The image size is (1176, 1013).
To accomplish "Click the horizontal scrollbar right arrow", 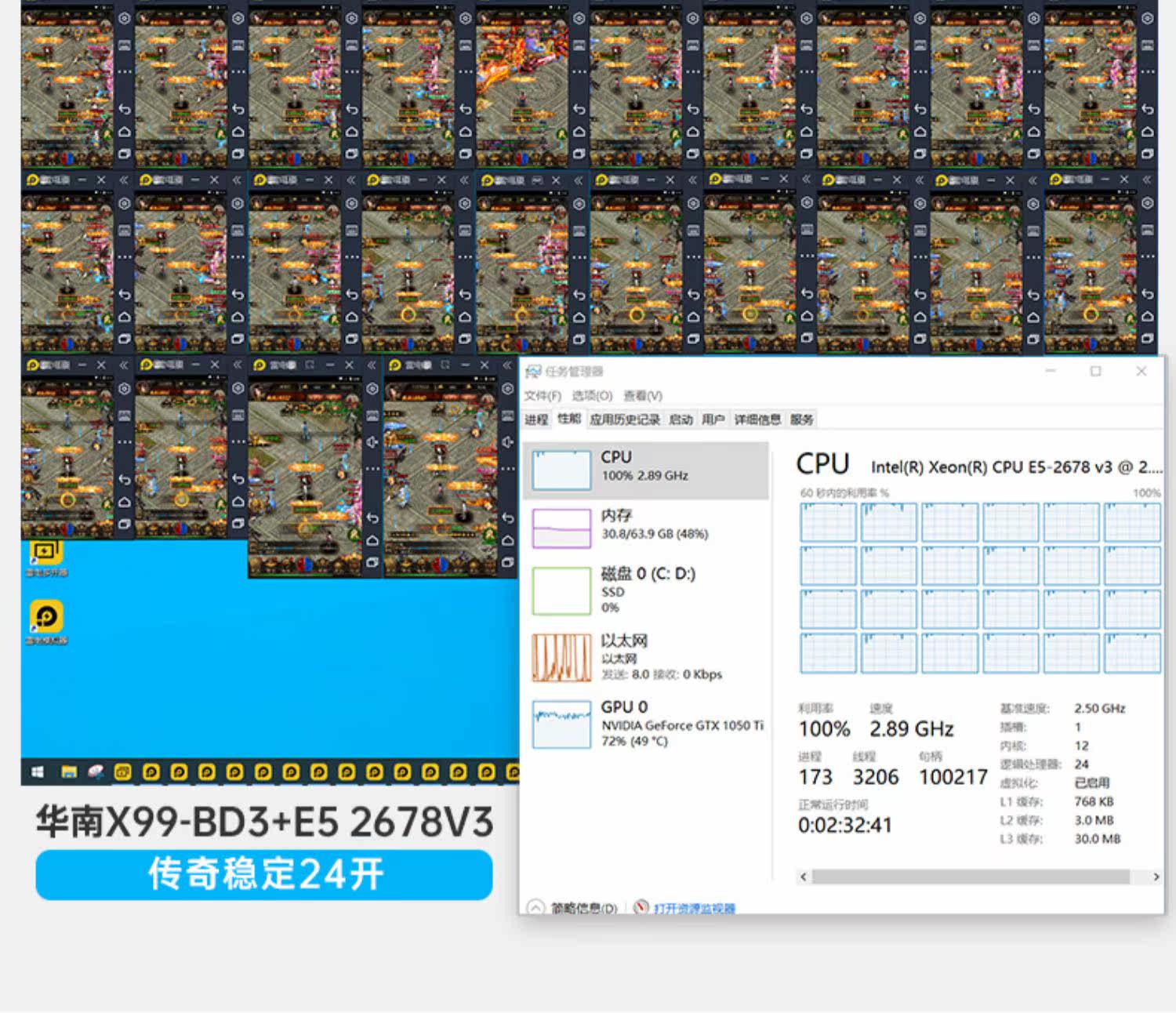I will tap(1156, 877).
